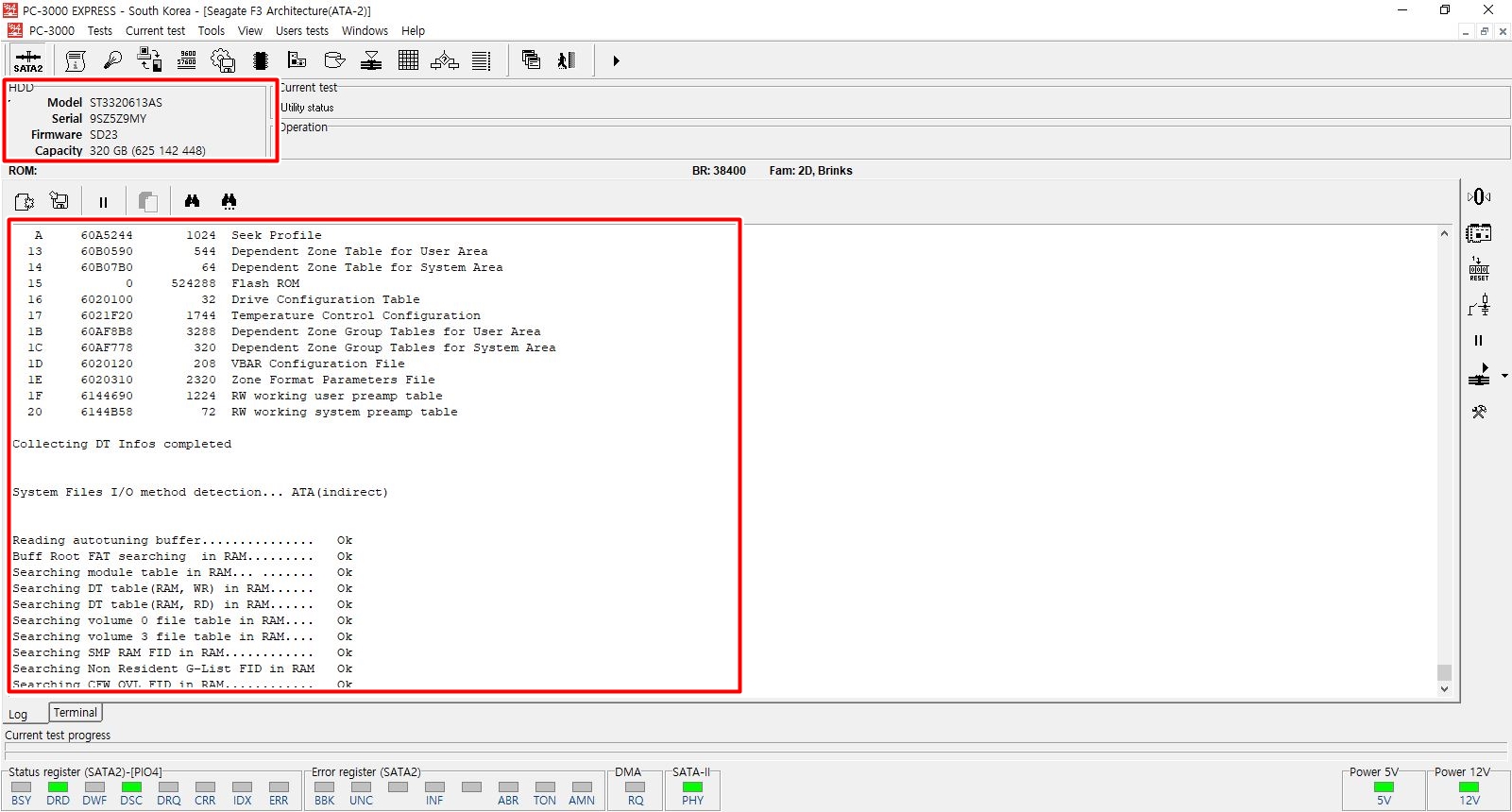
Task: Open the Tools menu
Action: 212,31
